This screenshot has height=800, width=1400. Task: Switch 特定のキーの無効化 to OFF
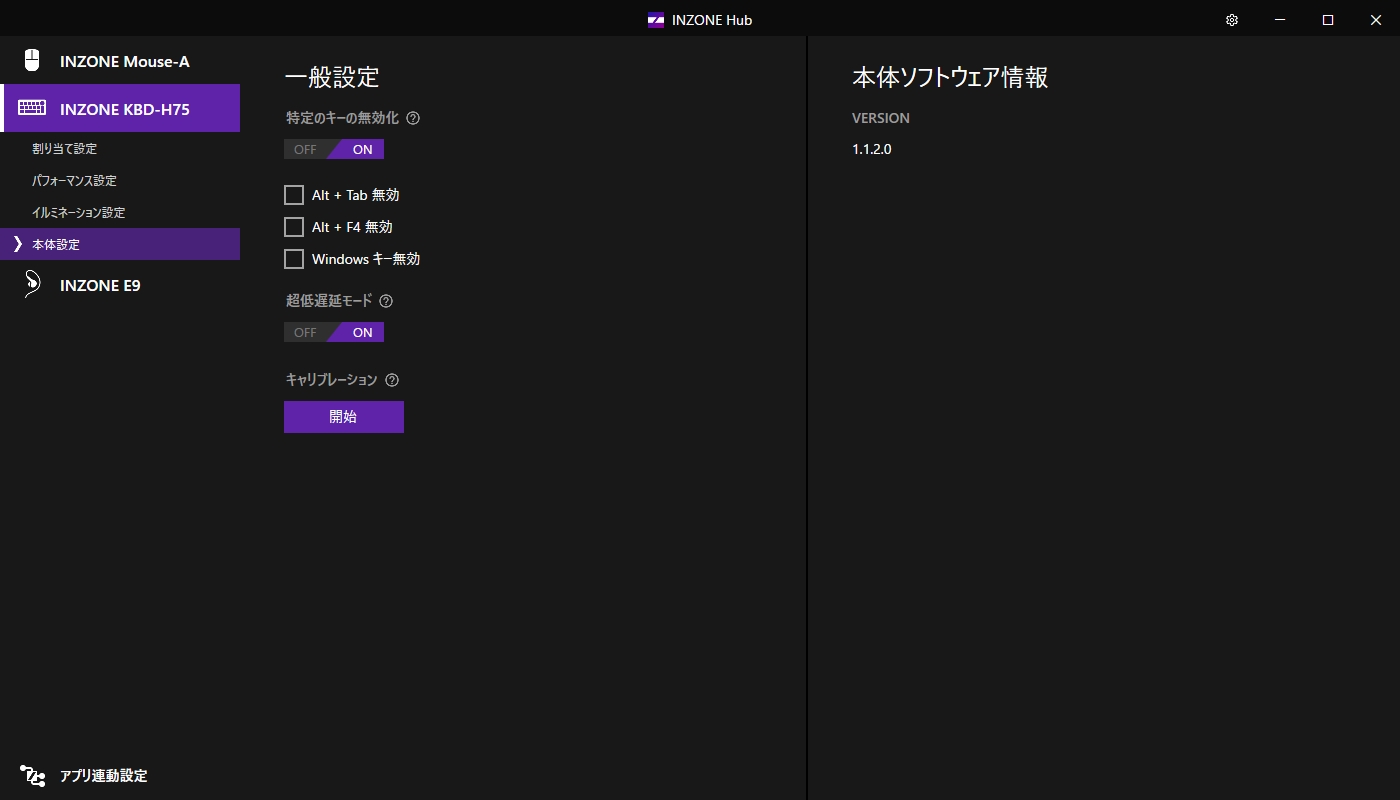pos(305,149)
